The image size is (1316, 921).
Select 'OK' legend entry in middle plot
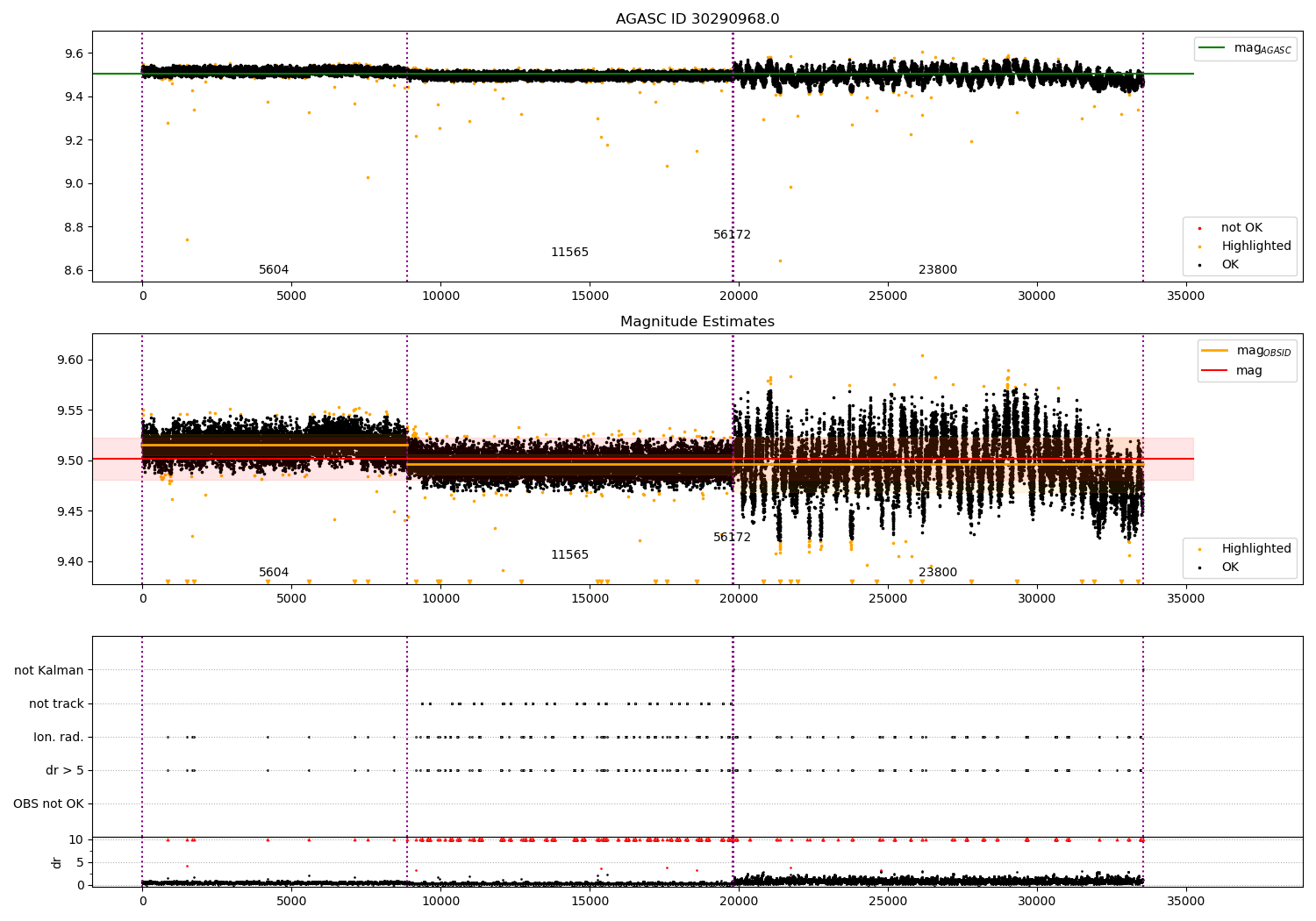pyautogui.click(x=1230, y=568)
